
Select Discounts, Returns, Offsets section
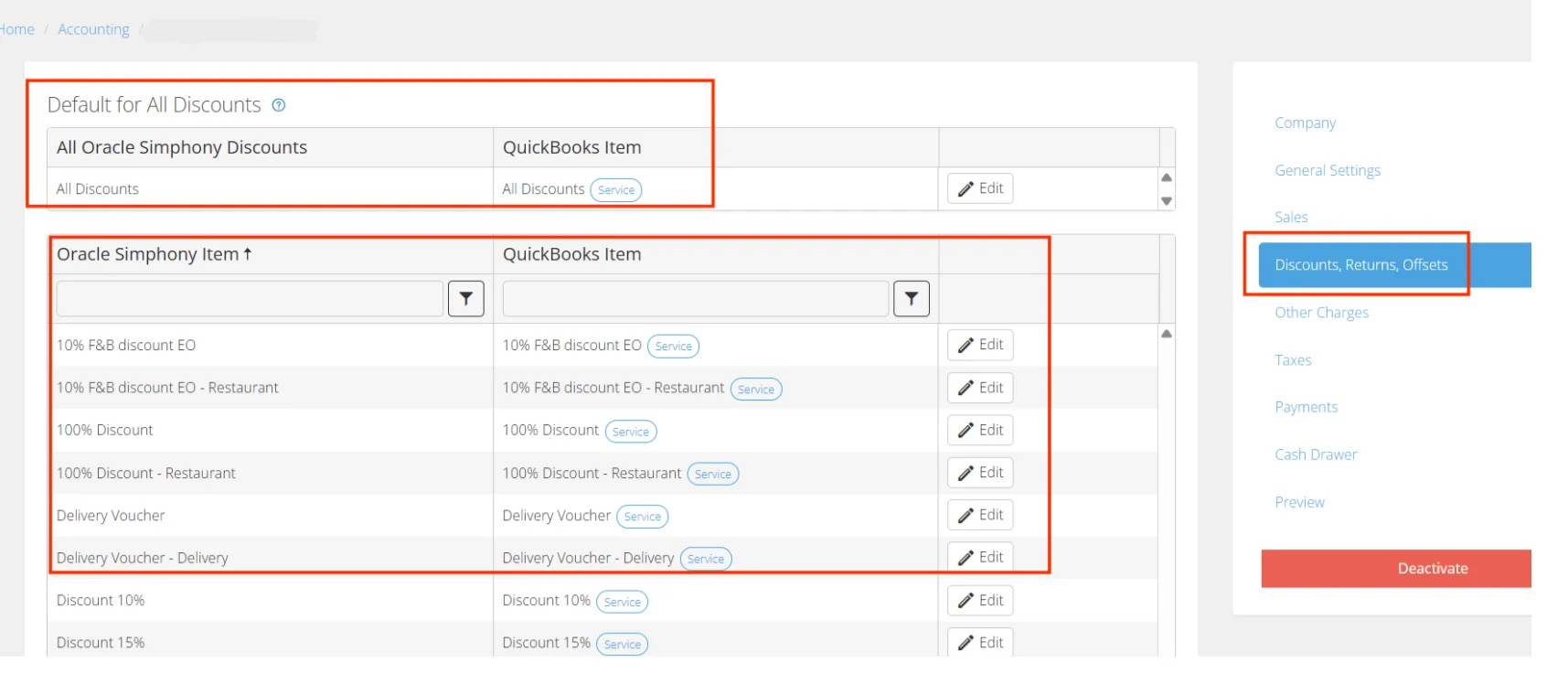click(x=1394, y=265)
